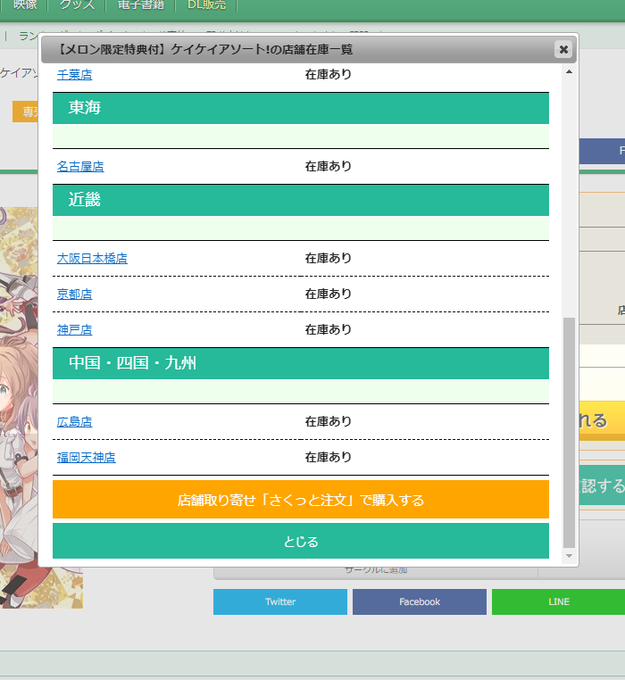This screenshot has height=680, width=625.
Task: Open the 千葉店 store link
Action: (x=75, y=75)
